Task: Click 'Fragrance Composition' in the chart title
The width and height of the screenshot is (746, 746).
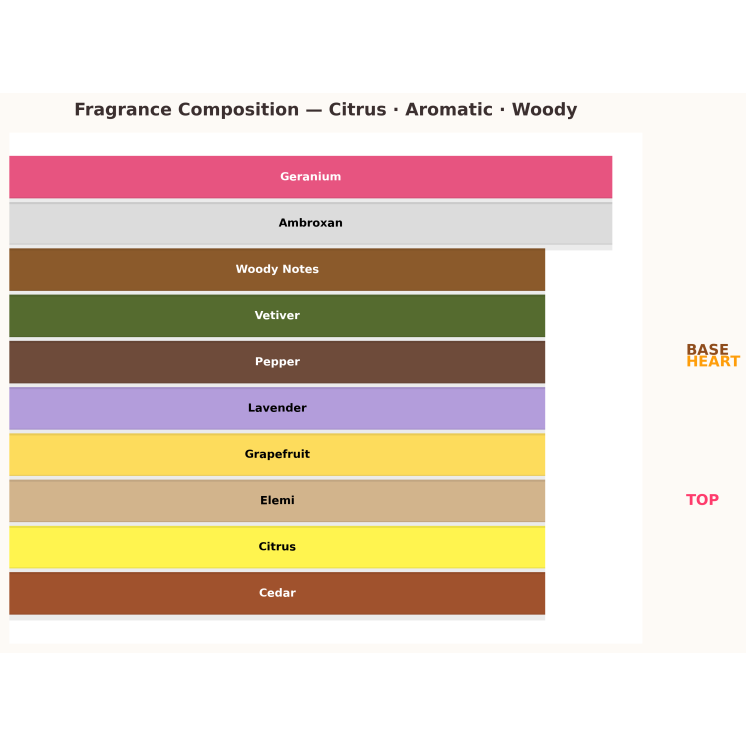Action: click(x=186, y=110)
